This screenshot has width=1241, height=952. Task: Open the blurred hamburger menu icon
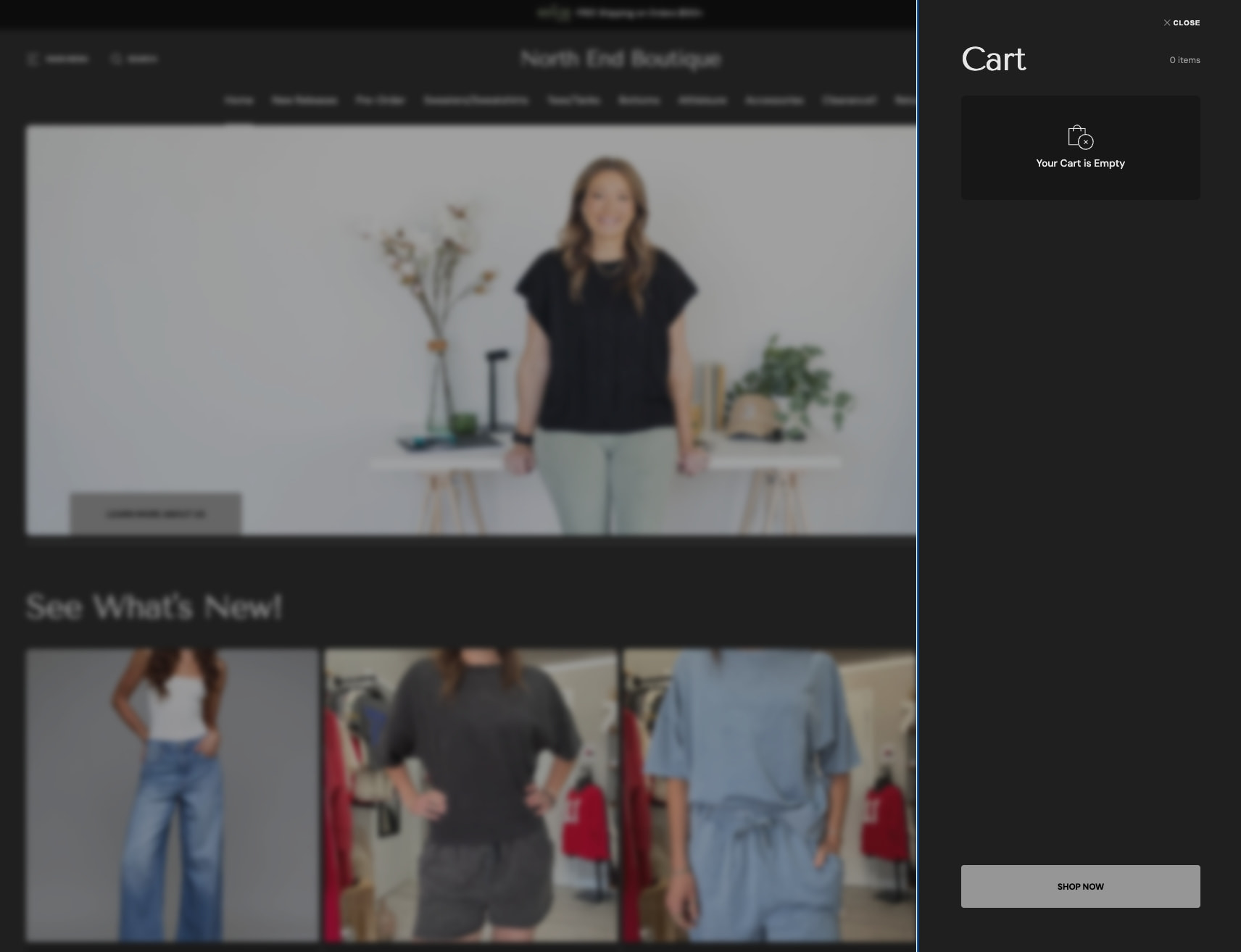(33, 59)
